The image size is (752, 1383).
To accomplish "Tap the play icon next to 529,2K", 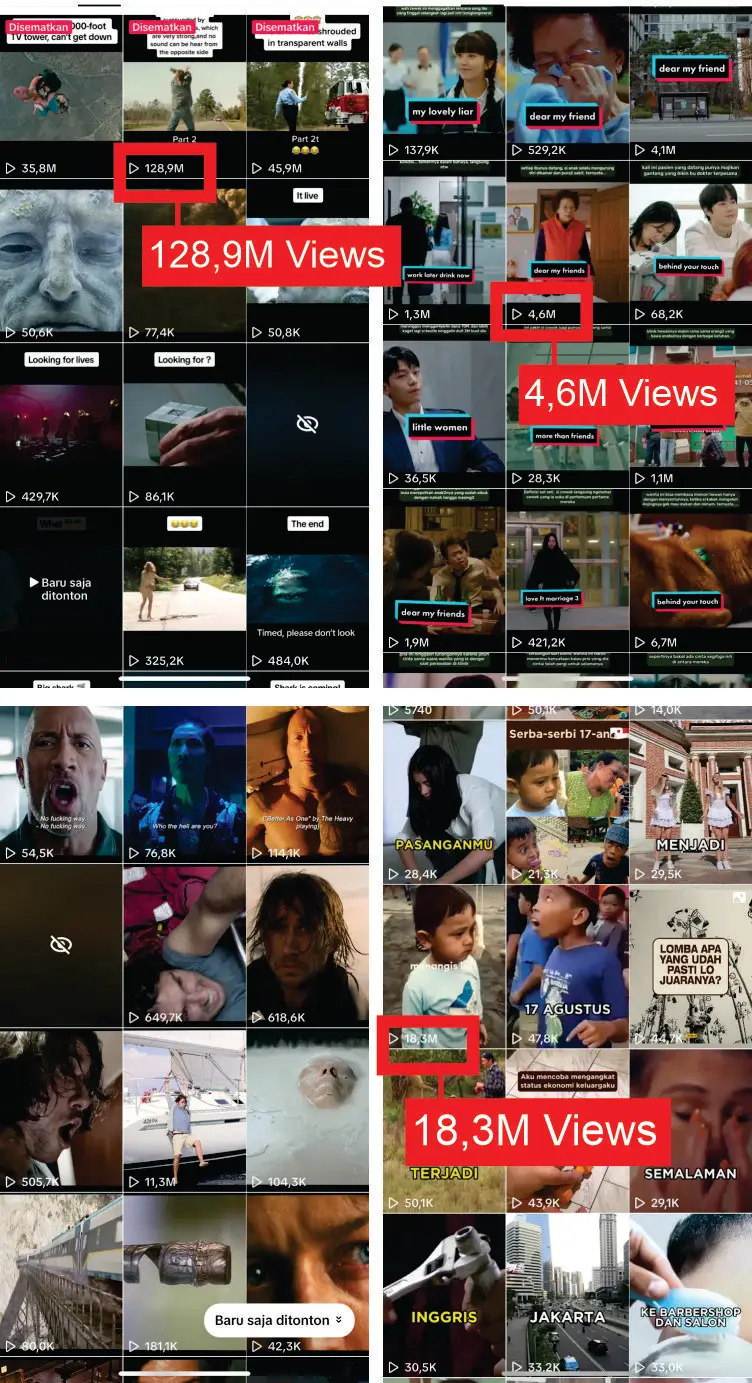I will (x=517, y=150).
